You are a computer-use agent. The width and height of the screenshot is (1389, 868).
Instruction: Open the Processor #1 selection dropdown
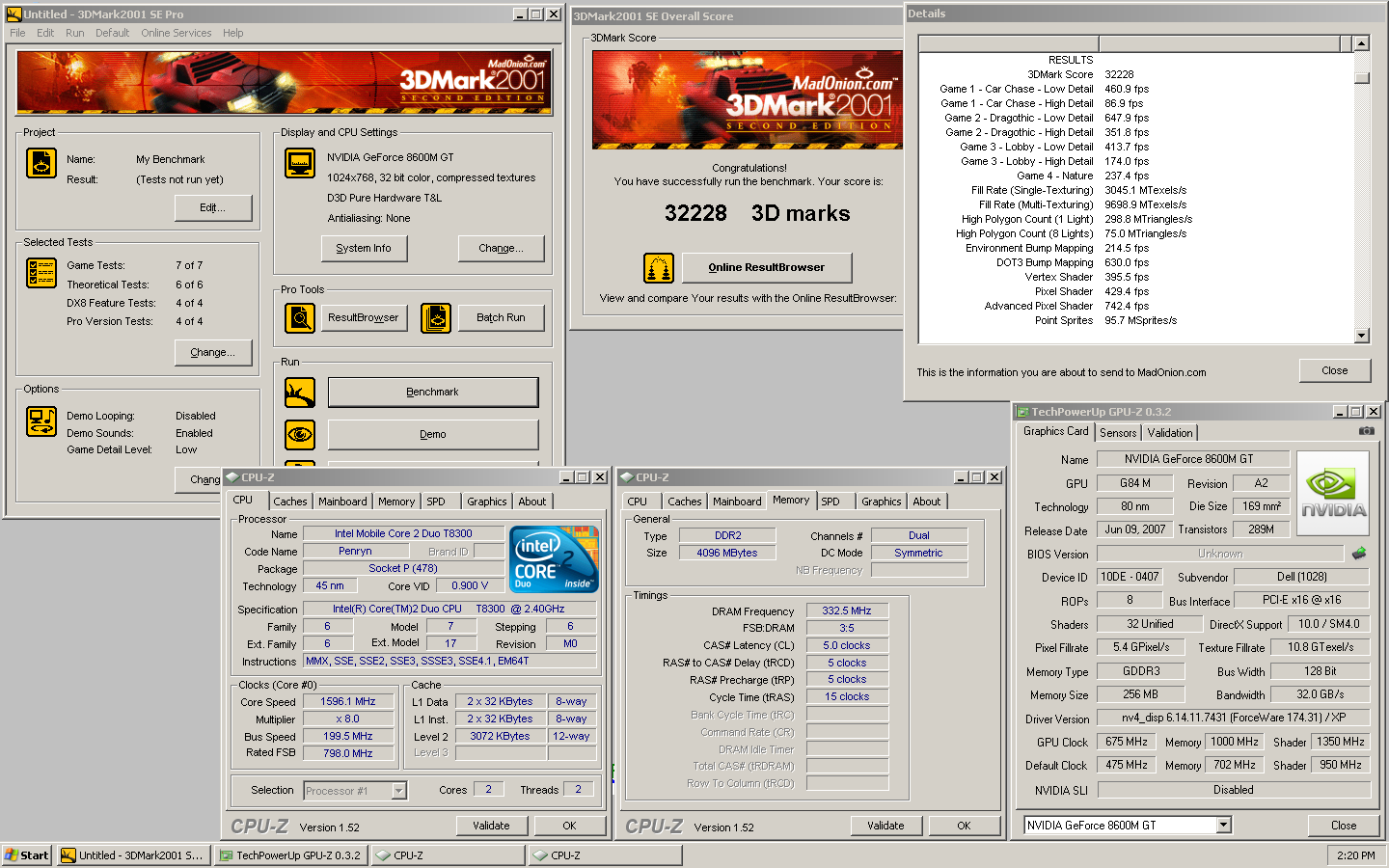click(398, 791)
